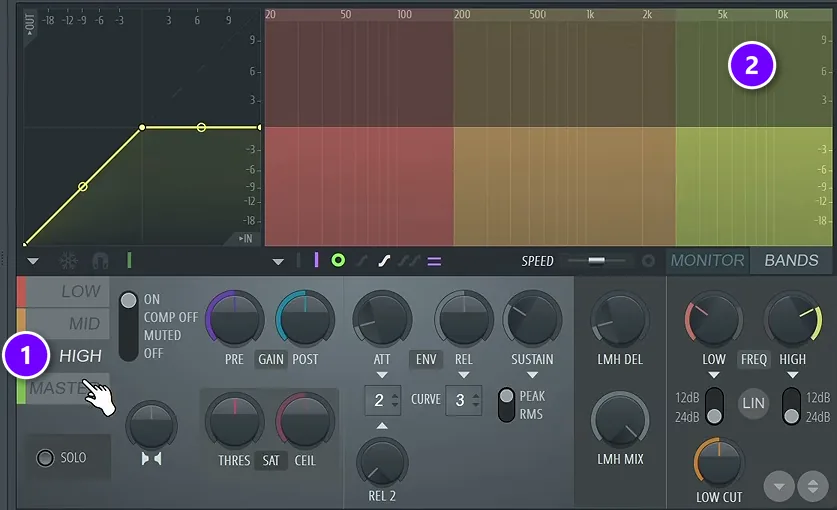
Task: Switch to the MONITOR tab
Action: coord(707,260)
